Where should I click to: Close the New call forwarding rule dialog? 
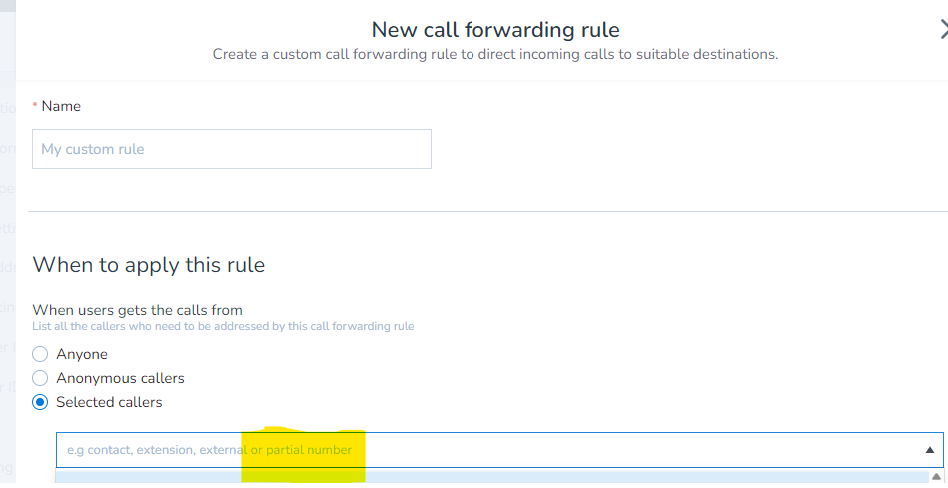(942, 30)
